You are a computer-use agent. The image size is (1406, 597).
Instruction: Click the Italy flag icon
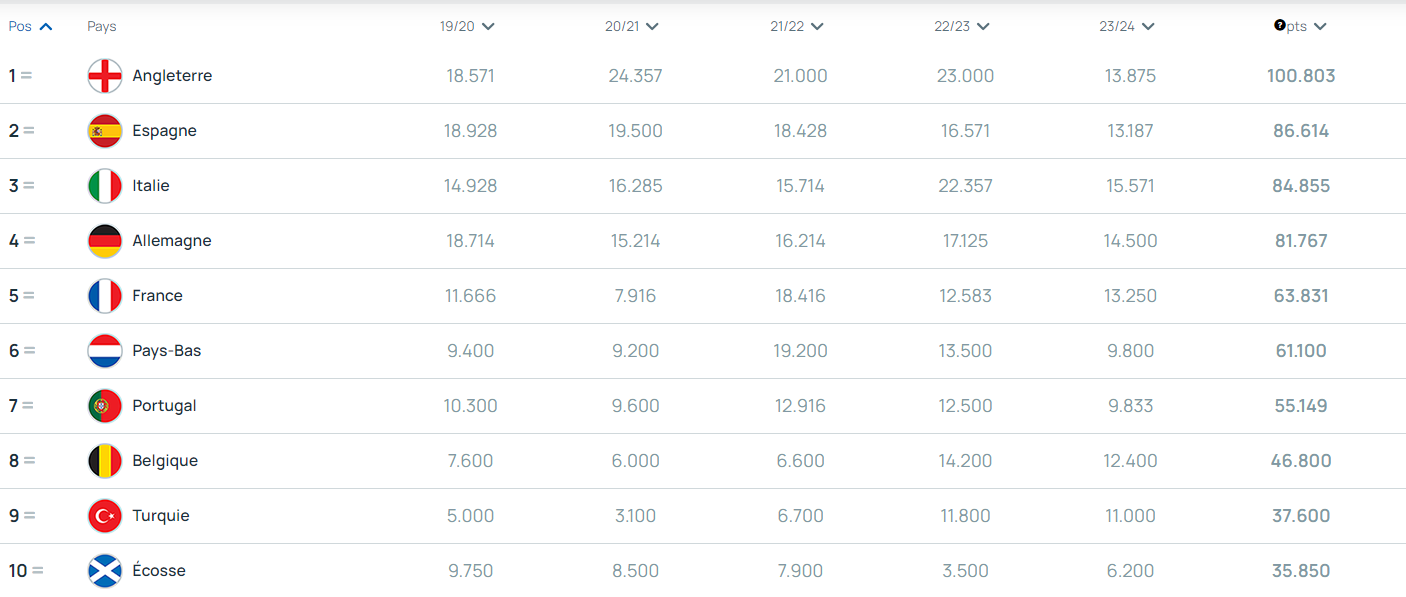tap(105, 186)
